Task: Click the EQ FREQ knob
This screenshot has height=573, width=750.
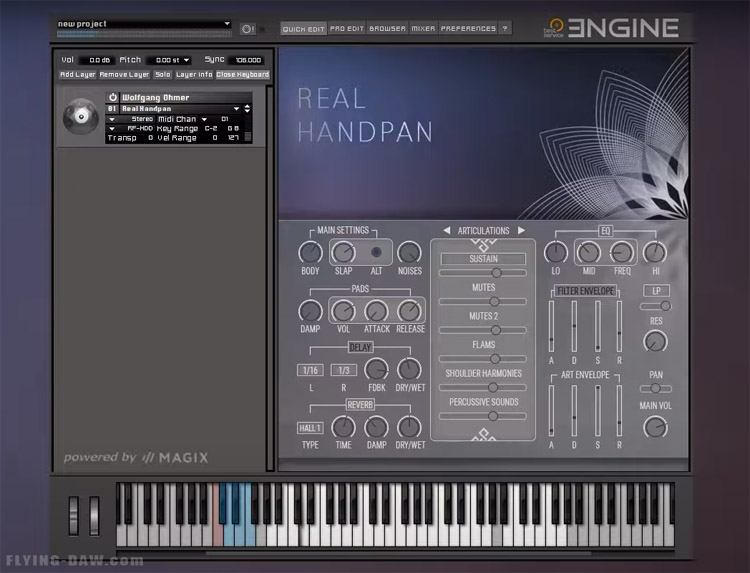Action: [x=622, y=252]
